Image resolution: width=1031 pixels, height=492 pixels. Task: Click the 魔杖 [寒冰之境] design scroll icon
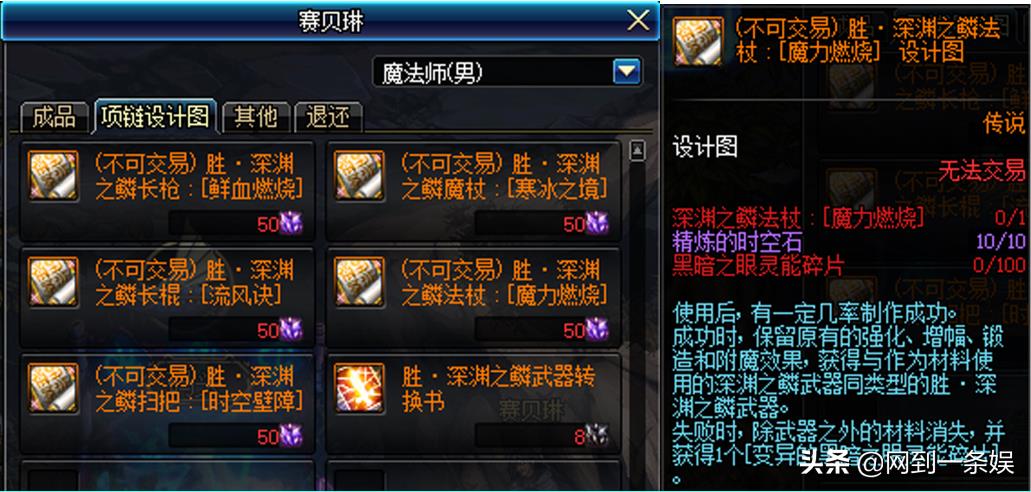(359, 175)
